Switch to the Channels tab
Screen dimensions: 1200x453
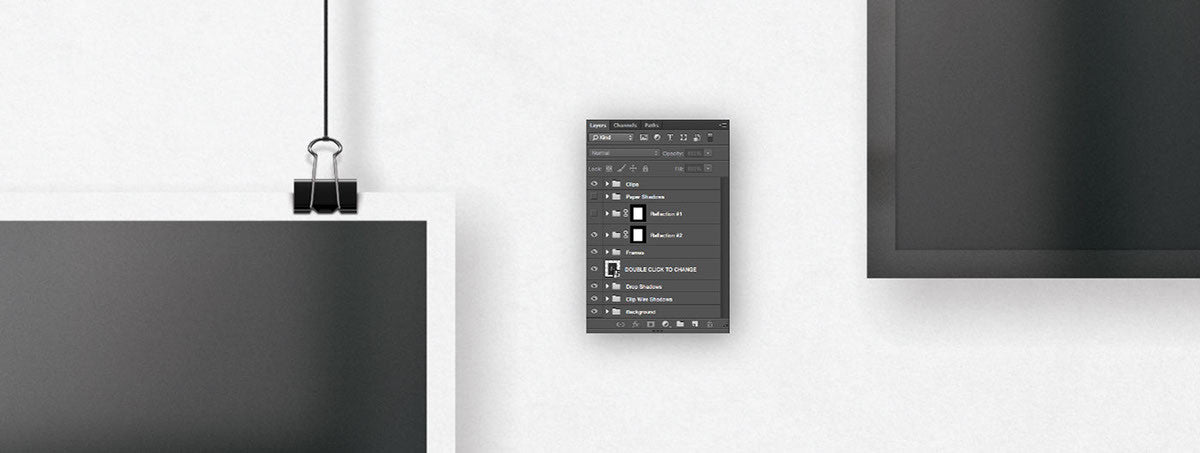[625, 125]
